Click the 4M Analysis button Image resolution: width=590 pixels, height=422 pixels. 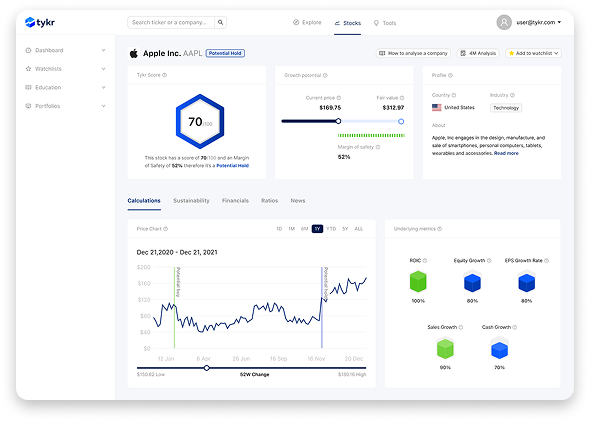[x=478, y=53]
